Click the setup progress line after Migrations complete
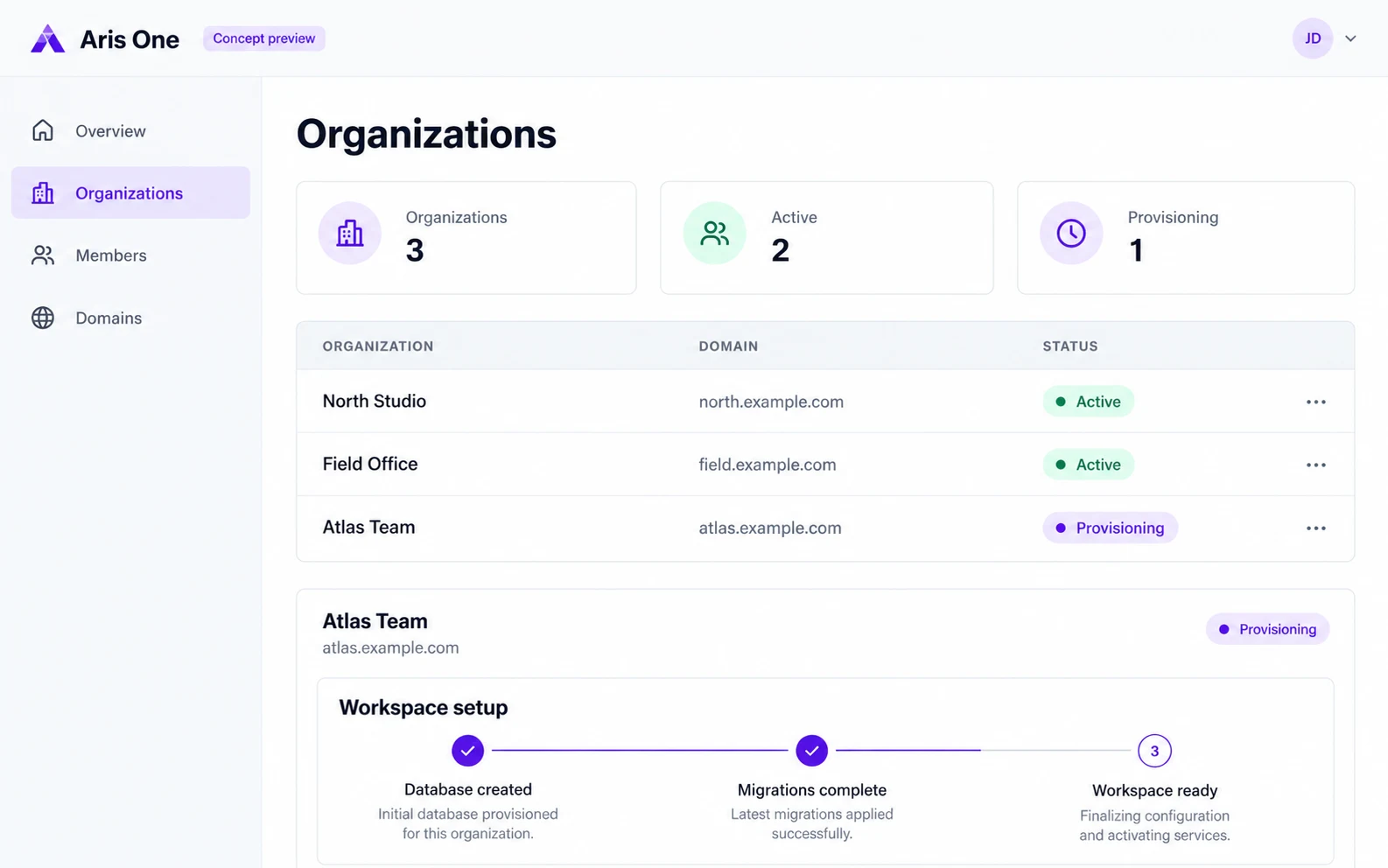 click(x=984, y=750)
